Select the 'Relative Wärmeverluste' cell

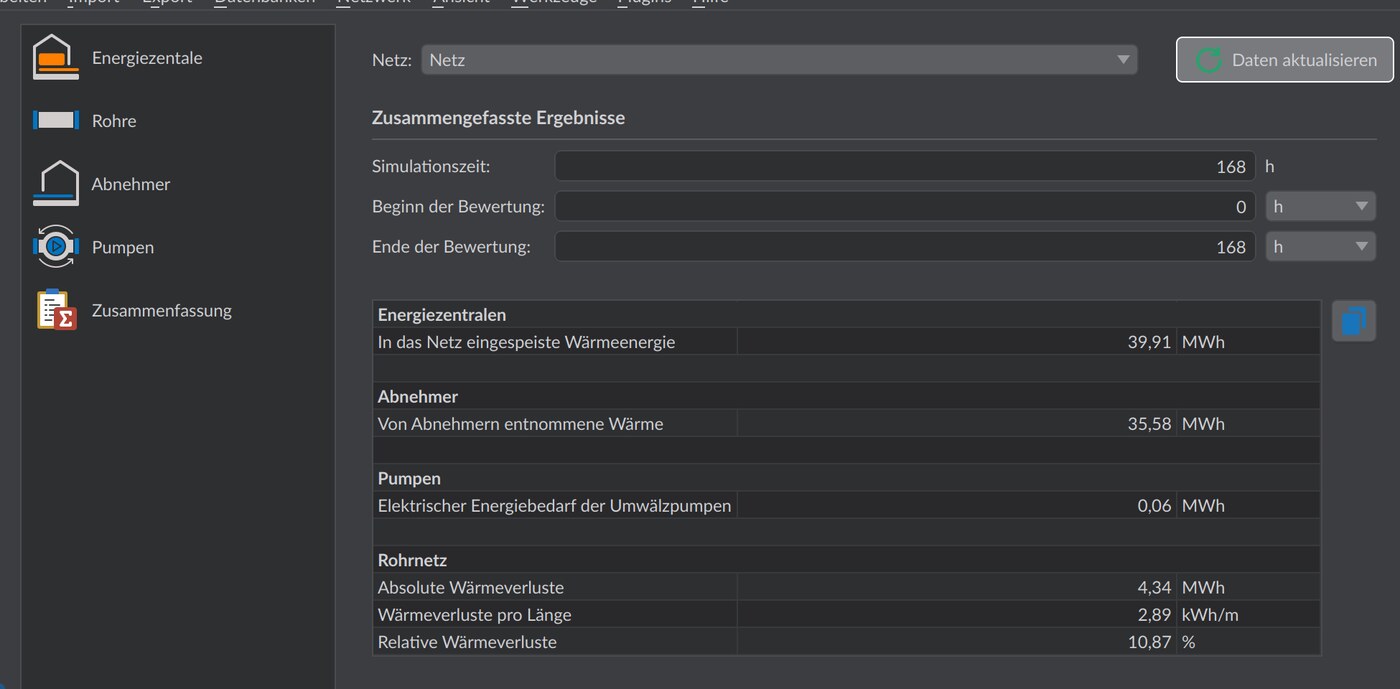(x=555, y=642)
